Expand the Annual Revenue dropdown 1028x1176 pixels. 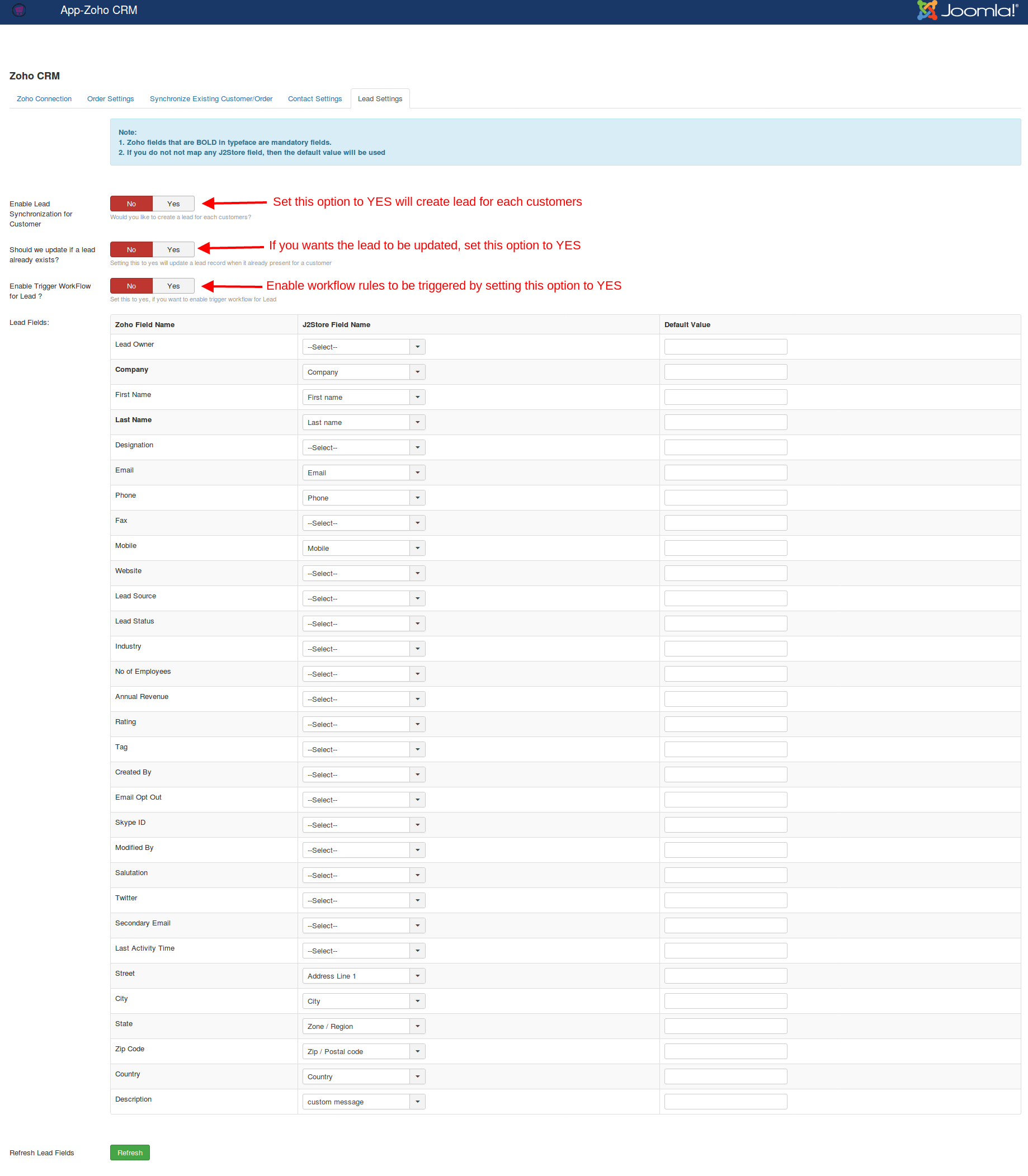pyautogui.click(x=364, y=700)
